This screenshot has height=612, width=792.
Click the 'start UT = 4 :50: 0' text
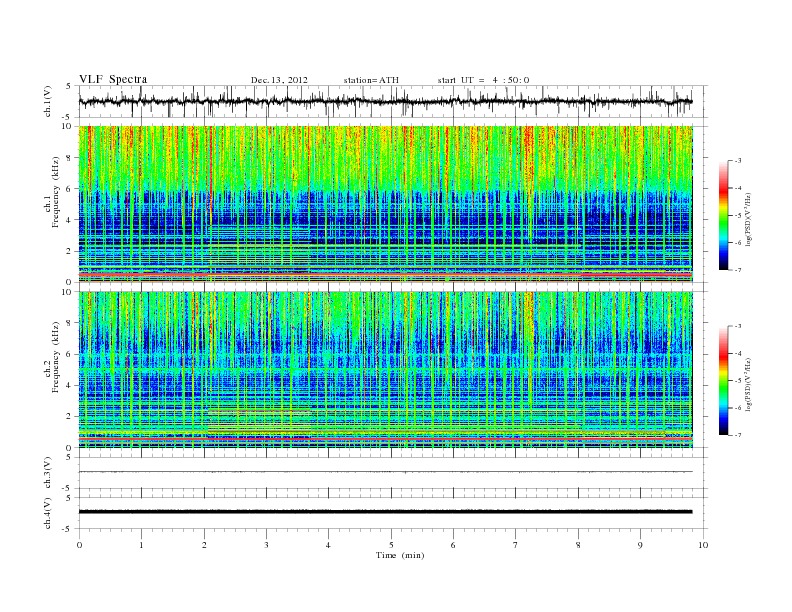tap(483, 80)
